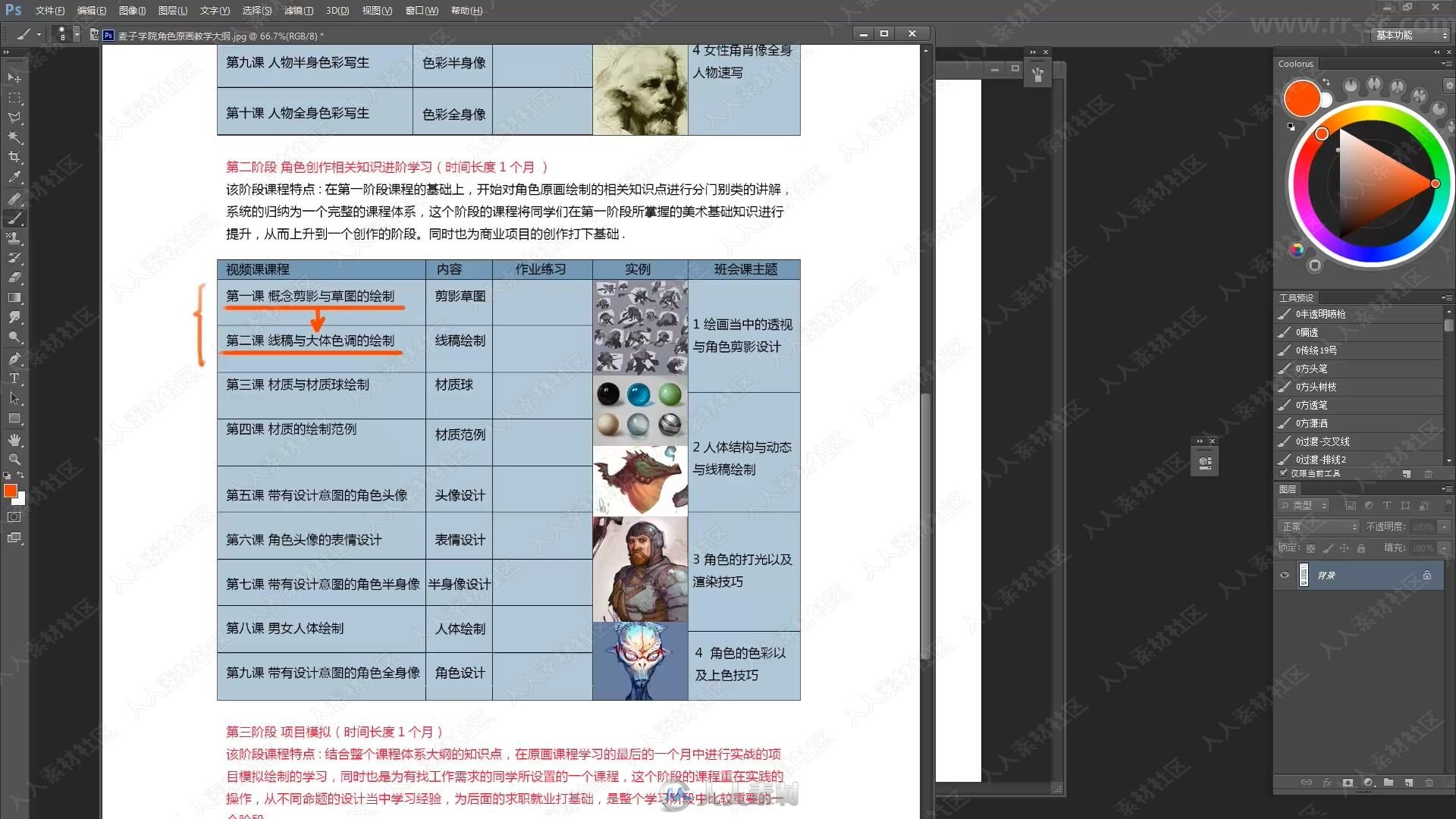Select the History Brush tool
Image resolution: width=1456 pixels, height=819 pixels.
(14, 258)
